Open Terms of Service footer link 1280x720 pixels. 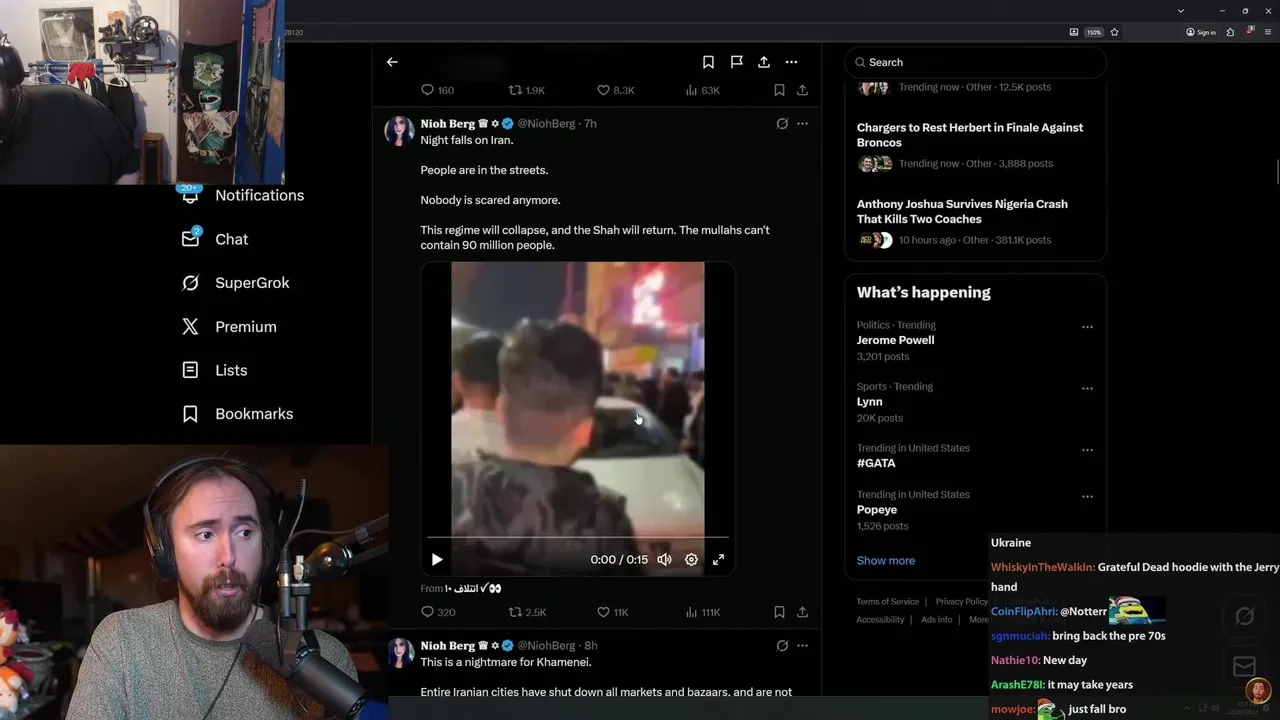[887, 602]
